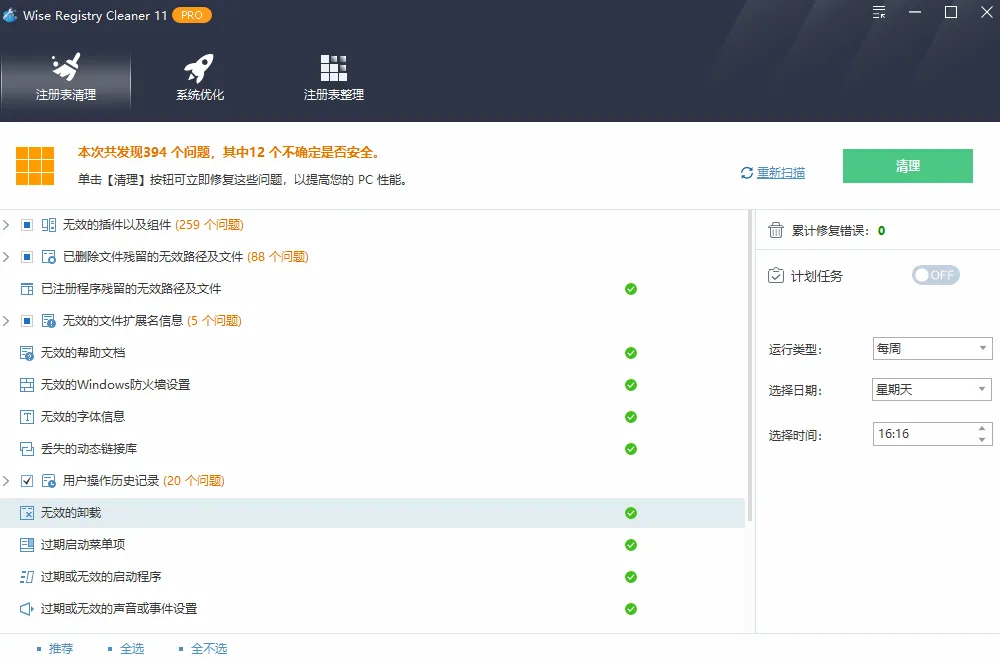This screenshot has height=660, width=1000.
Task: Maximize the Wise Registry Cleaner window
Action: click(951, 12)
